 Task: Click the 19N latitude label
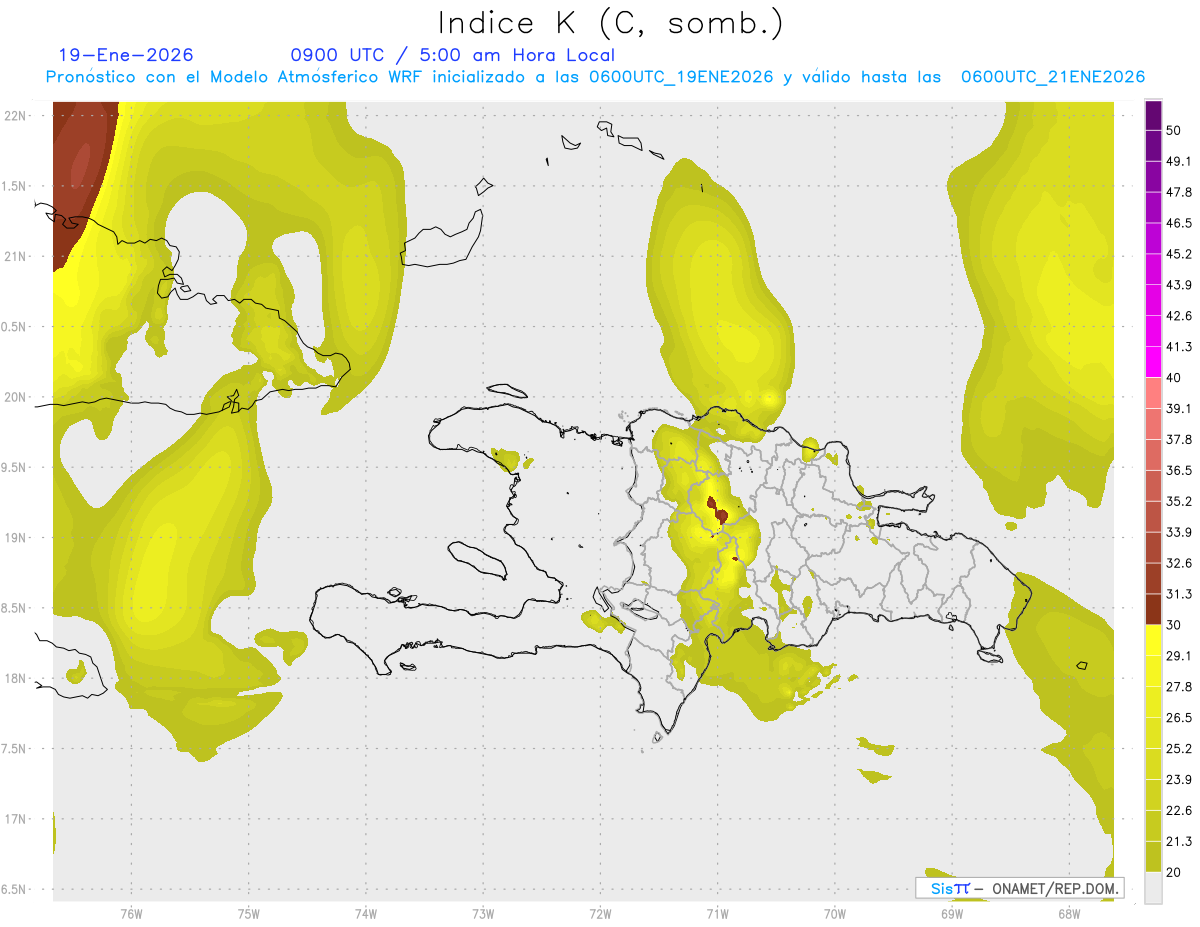[x=16, y=538]
